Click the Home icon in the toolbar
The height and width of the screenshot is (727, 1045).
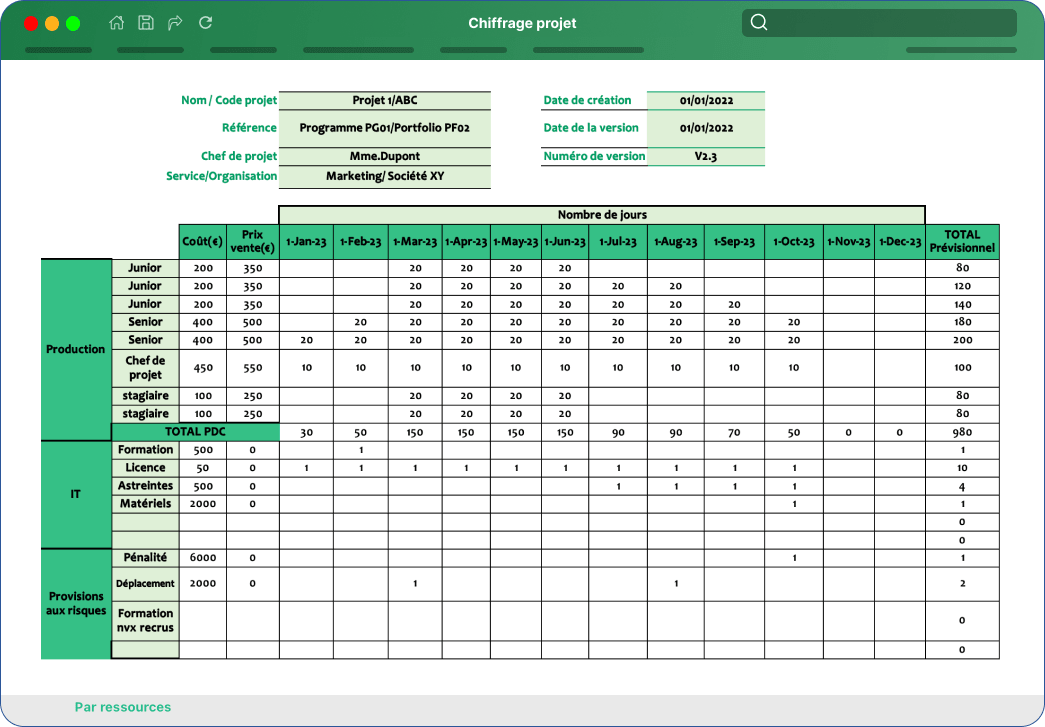click(116, 22)
